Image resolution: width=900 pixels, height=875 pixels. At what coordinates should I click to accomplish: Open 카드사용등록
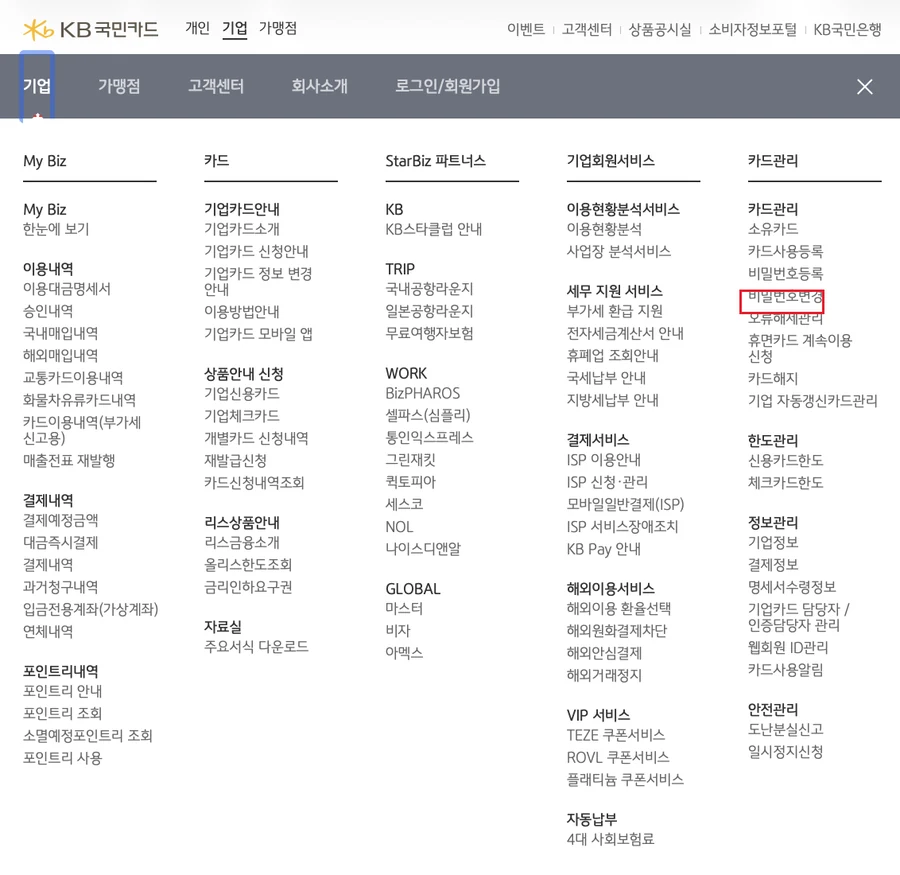point(785,251)
